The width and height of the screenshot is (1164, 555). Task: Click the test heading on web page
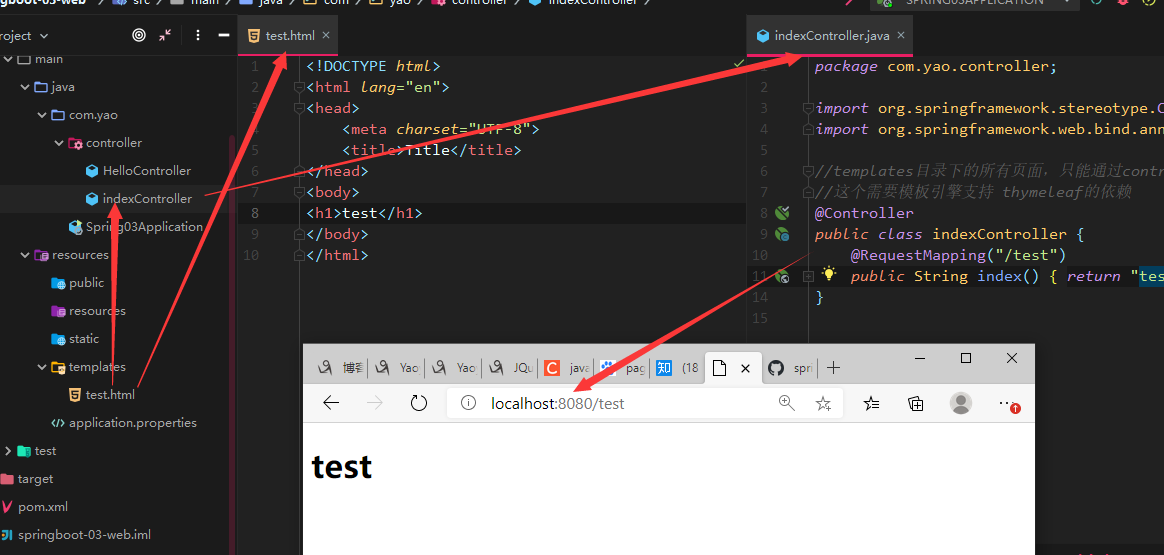(341, 467)
